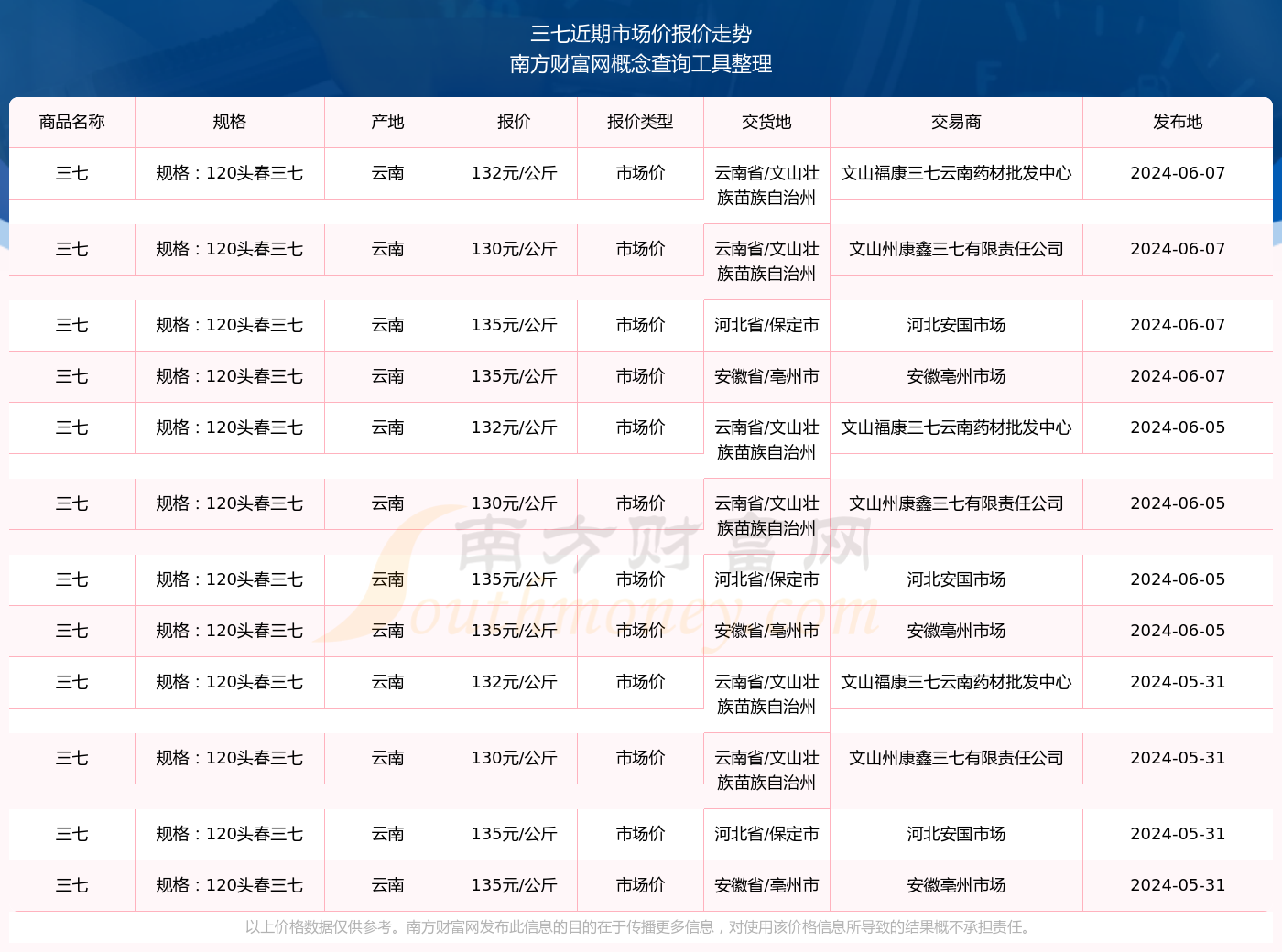Select 132元/公斤 price in the 2024-06-05 row
The width and height of the screenshot is (1282, 952).
(x=515, y=427)
